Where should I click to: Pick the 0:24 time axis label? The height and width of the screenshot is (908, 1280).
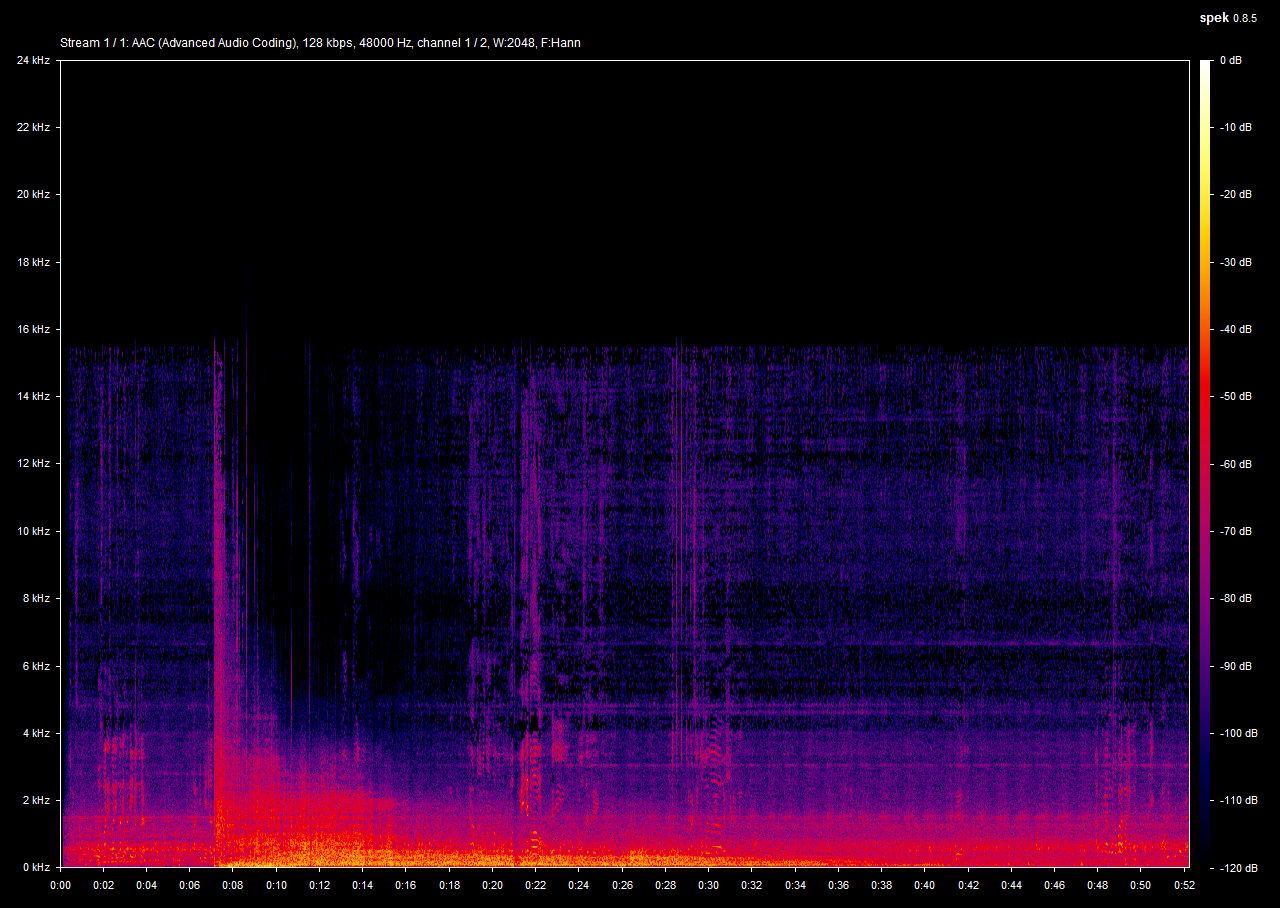click(579, 885)
